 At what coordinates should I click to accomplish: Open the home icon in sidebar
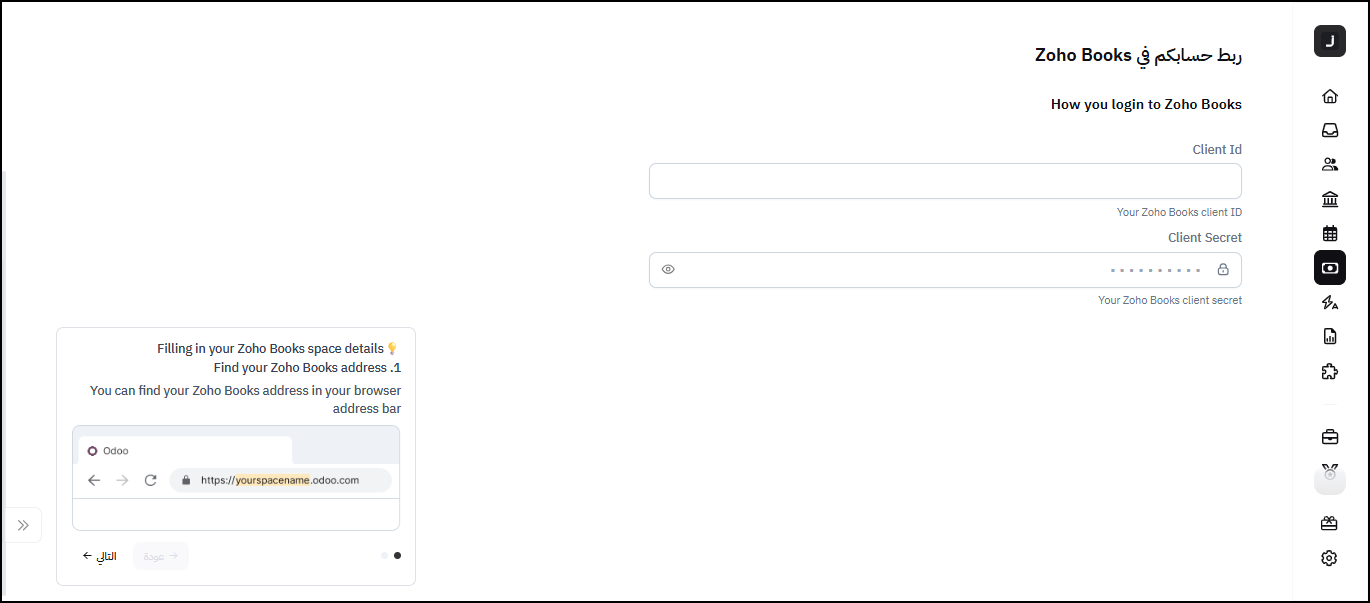coord(1329,97)
